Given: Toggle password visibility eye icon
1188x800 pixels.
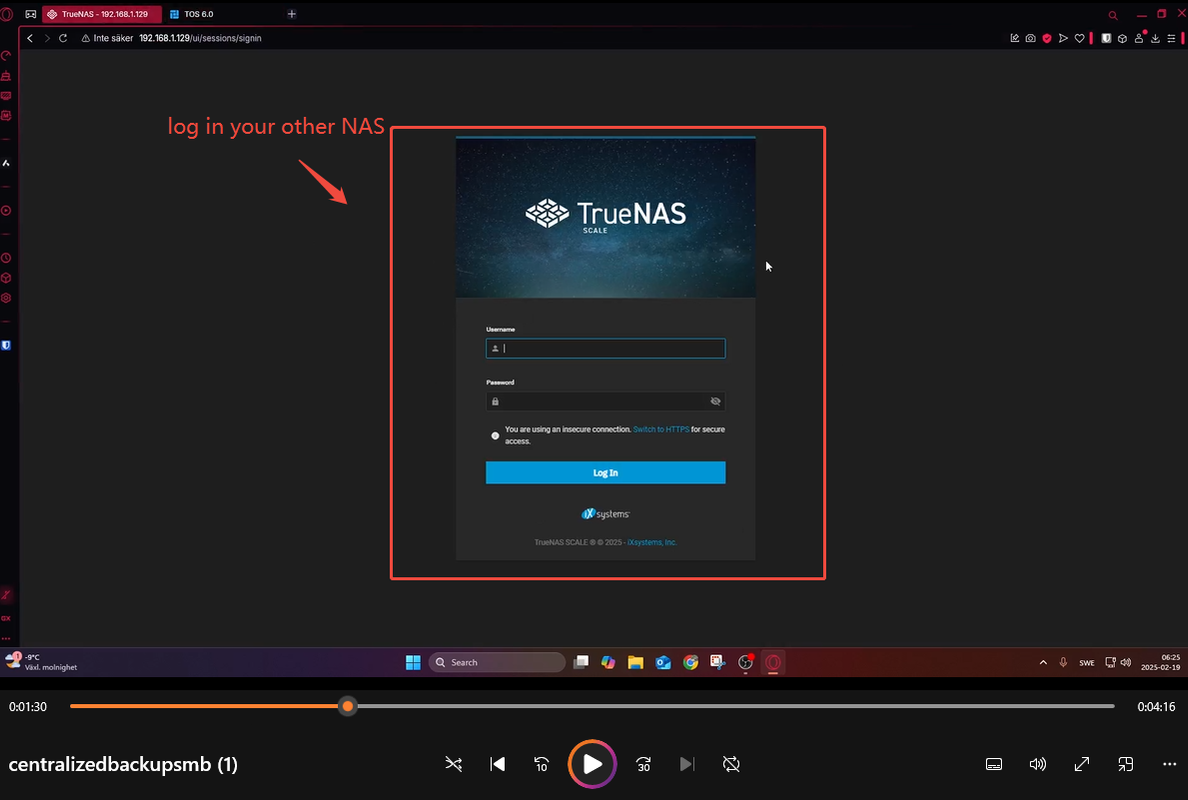Looking at the screenshot, I should [715, 401].
